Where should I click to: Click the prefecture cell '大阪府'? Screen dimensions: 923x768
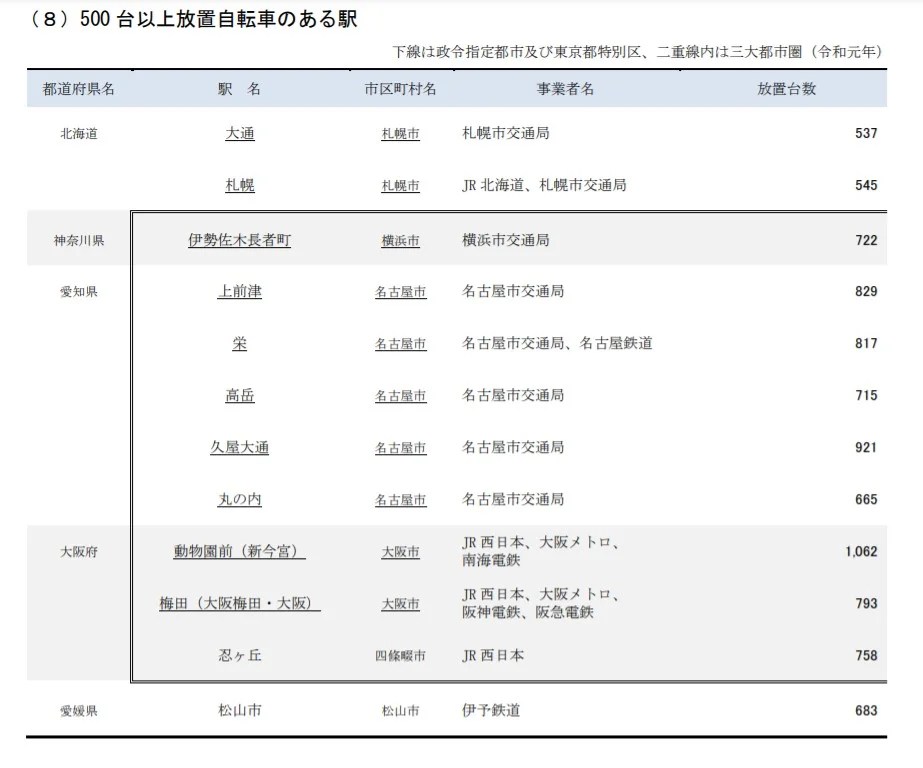click(79, 552)
